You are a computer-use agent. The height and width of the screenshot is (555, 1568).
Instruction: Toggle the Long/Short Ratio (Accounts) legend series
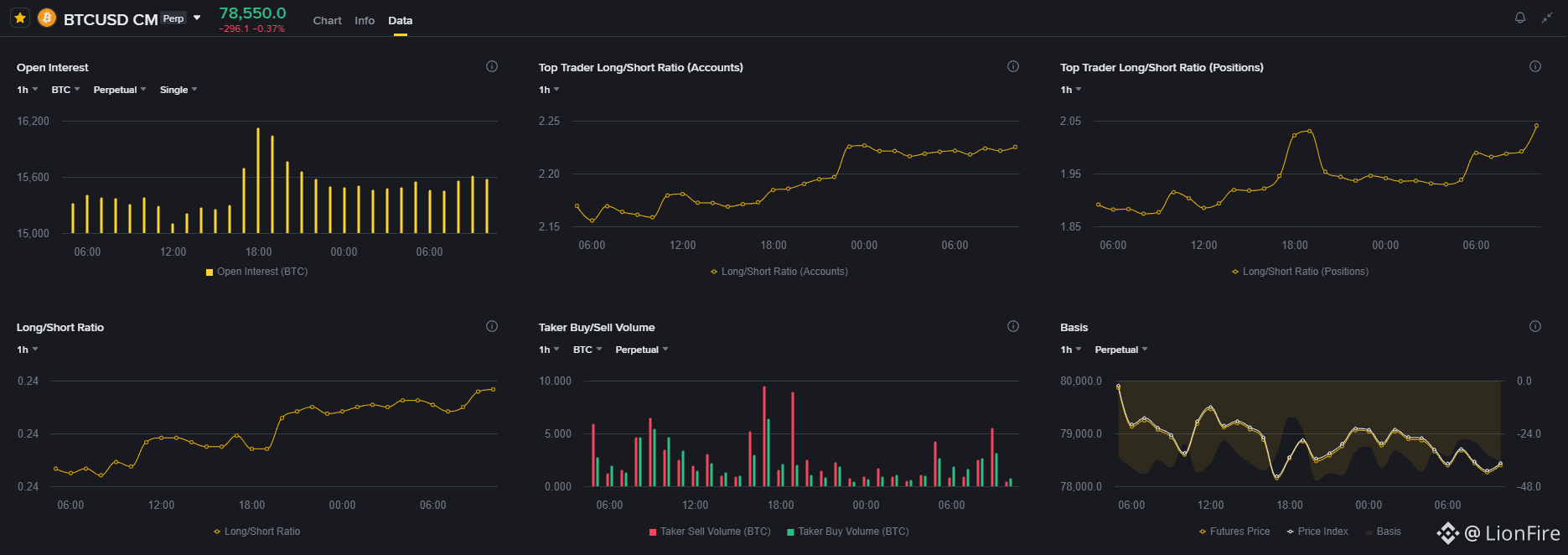779,272
